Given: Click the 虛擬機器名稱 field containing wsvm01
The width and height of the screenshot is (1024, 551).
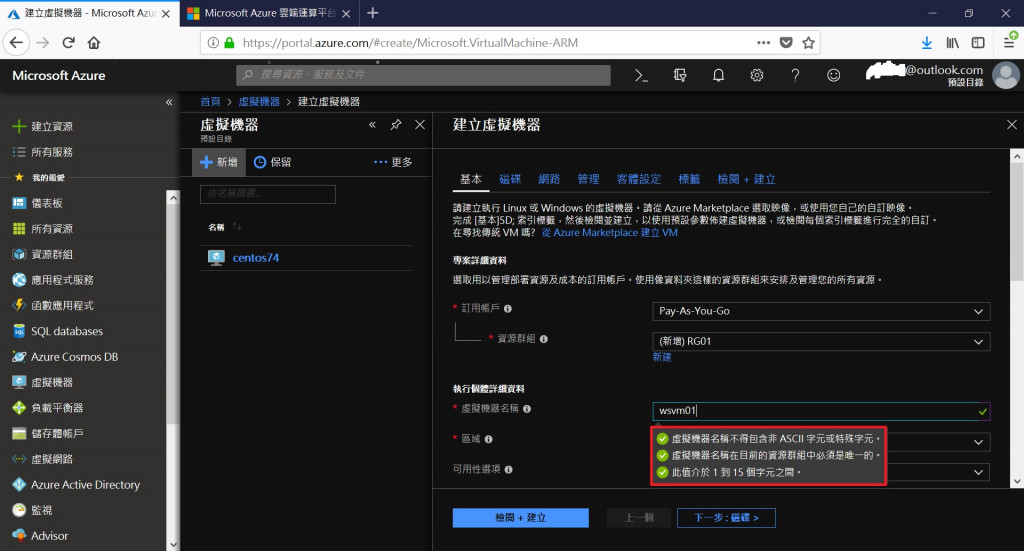Looking at the screenshot, I should tap(821, 411).
